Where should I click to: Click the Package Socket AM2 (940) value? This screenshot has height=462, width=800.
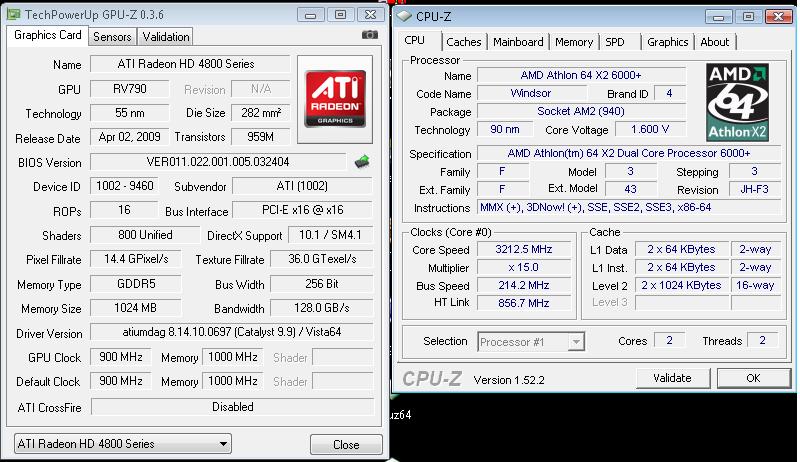[581, 111]
